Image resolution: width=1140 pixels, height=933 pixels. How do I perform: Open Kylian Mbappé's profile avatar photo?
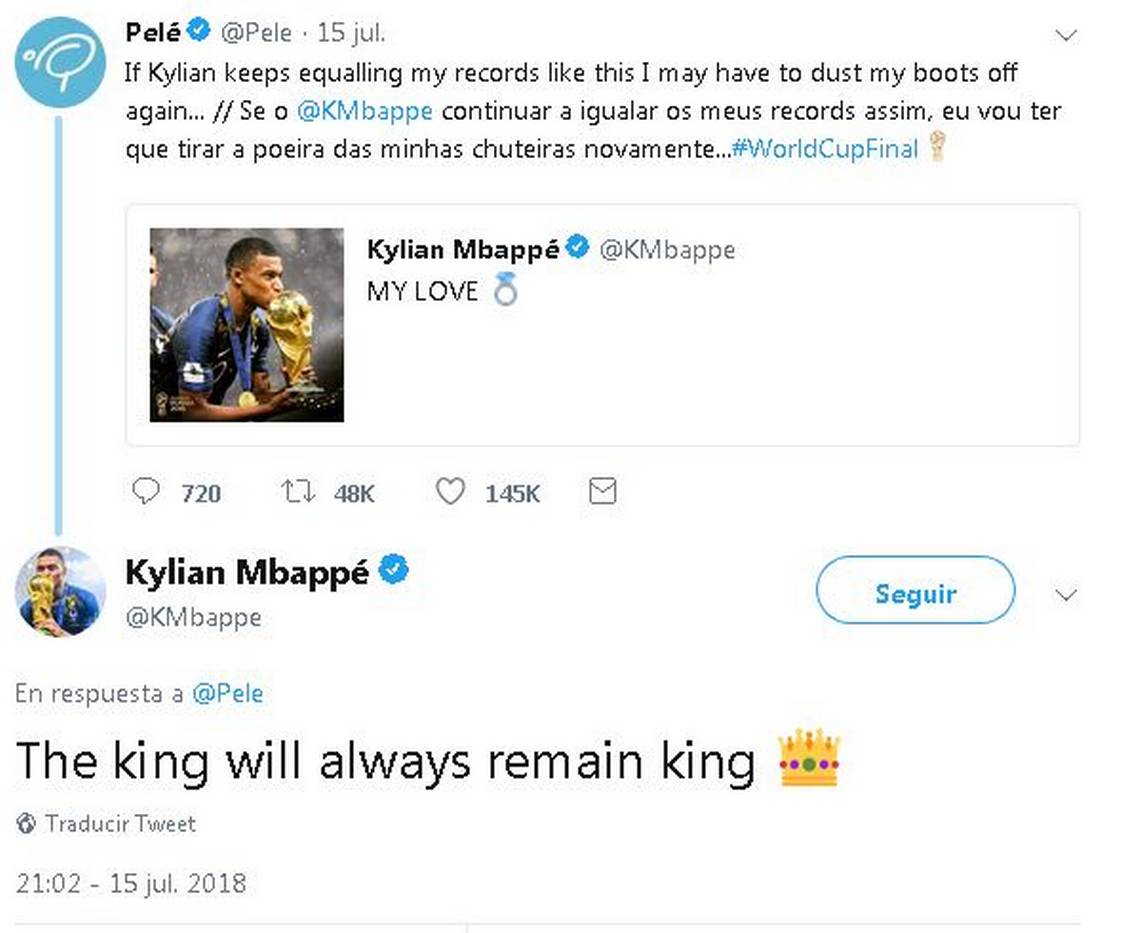60,591
